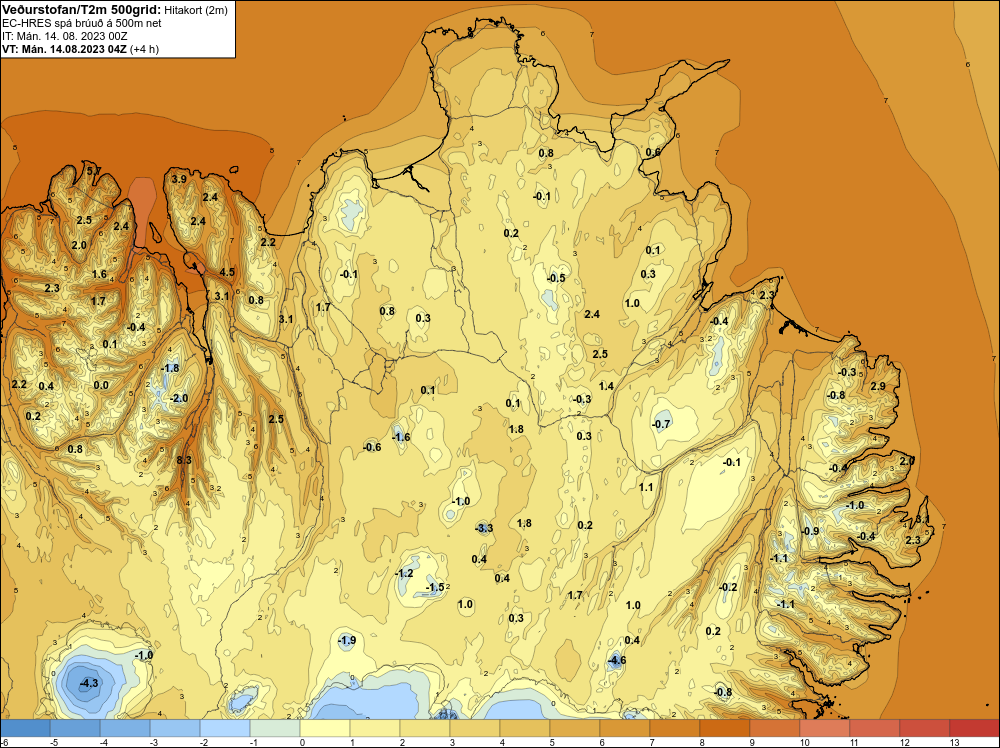Click the legend tick label "13"

pyautogui.click(x=955, y=742)
